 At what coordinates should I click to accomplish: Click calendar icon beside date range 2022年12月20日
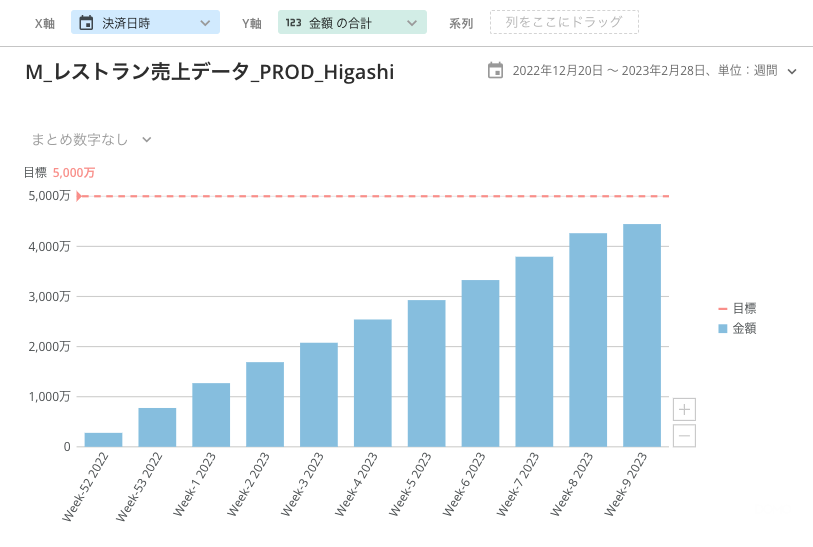(495, 70)
